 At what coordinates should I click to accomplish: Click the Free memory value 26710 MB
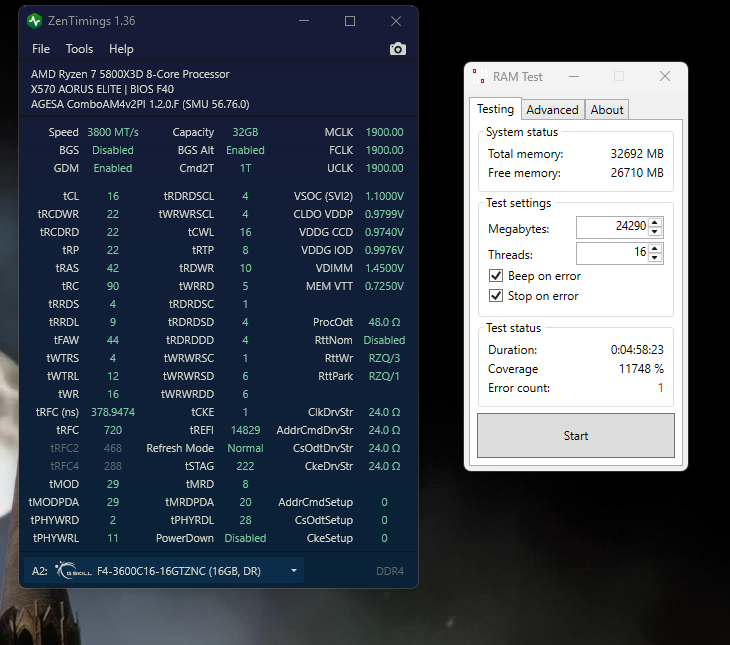637,173
